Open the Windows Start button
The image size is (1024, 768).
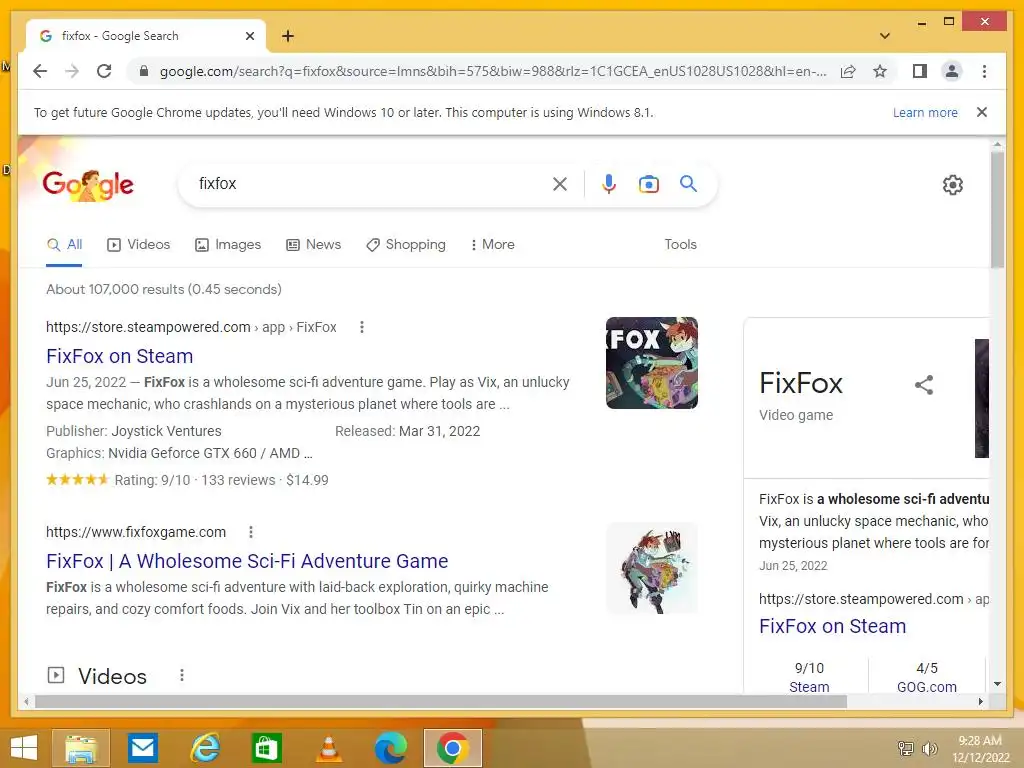(24, 748)
